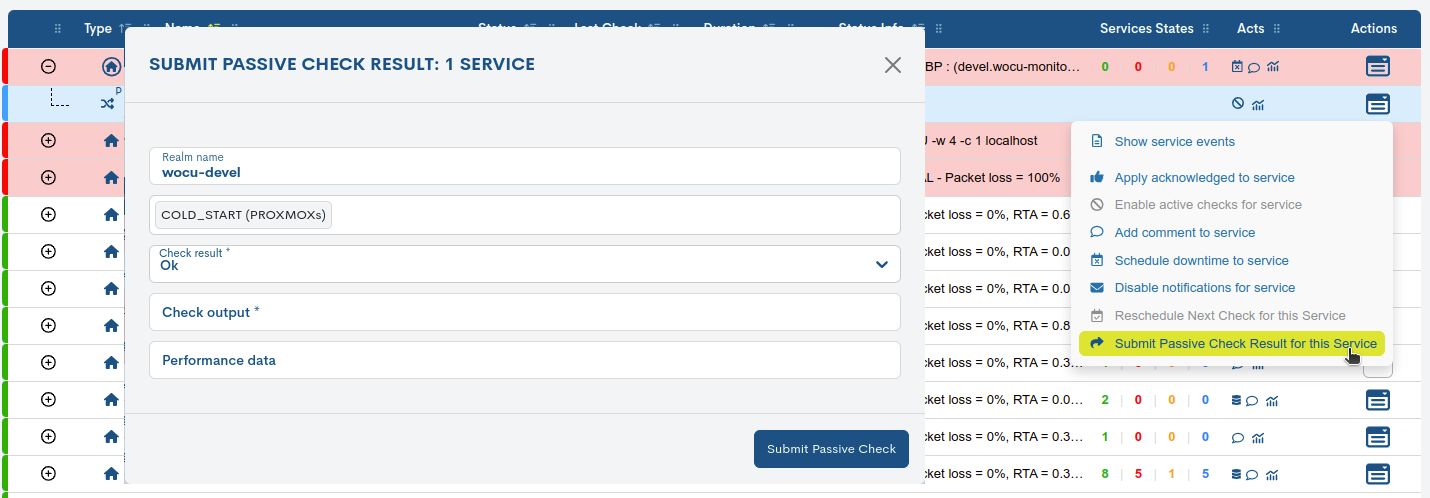Expand the RTA = 0.8 host row

pyautogui.click(x=48, y=326)
